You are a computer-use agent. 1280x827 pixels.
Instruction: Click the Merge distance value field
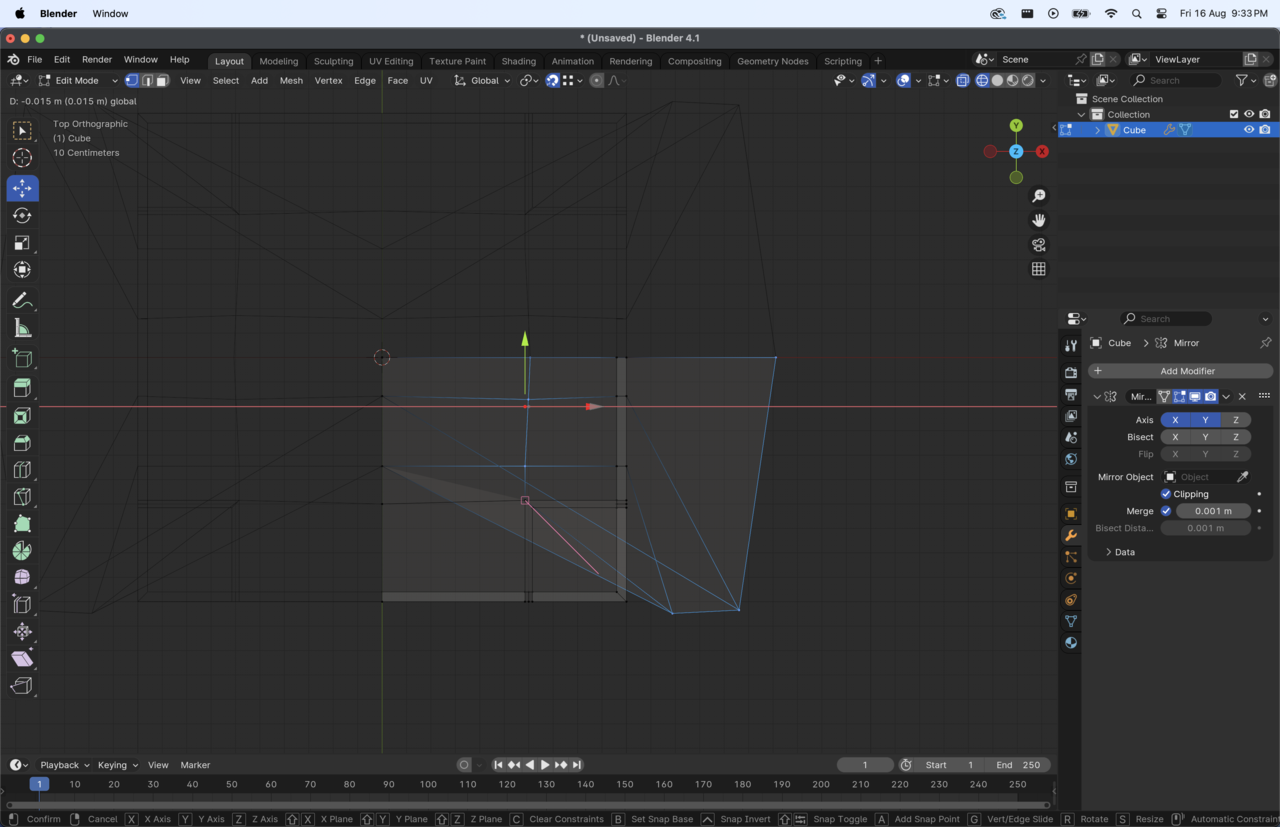(1212, 511)
